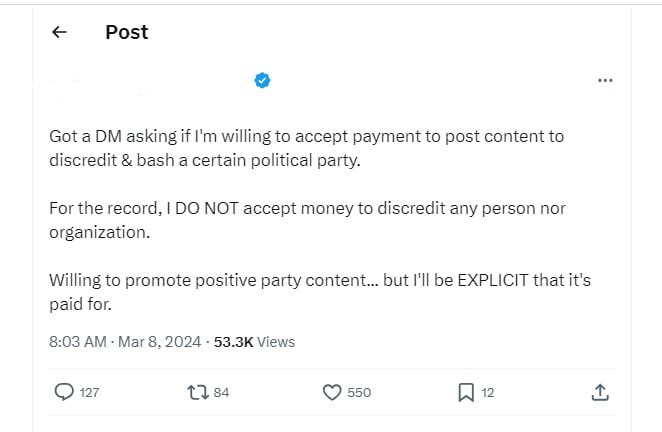662x432 pixels.
Task: Click the 550 likes count
Action: [359, 393]
